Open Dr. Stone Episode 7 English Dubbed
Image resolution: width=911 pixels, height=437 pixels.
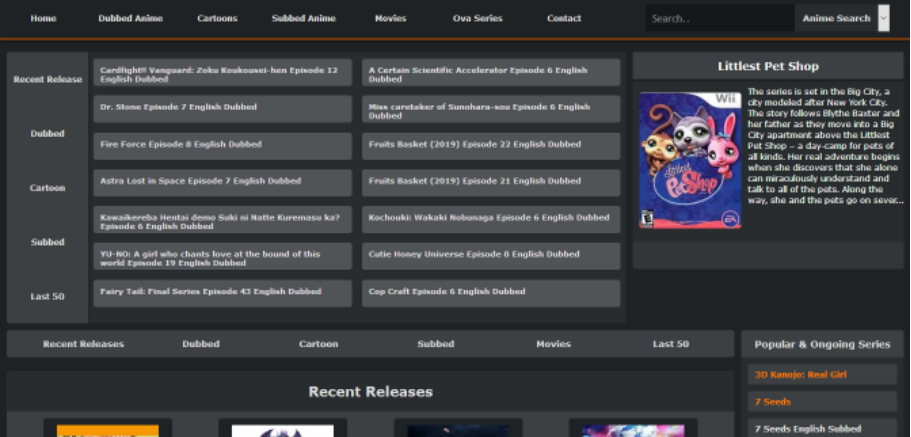[x=223, y=109]
